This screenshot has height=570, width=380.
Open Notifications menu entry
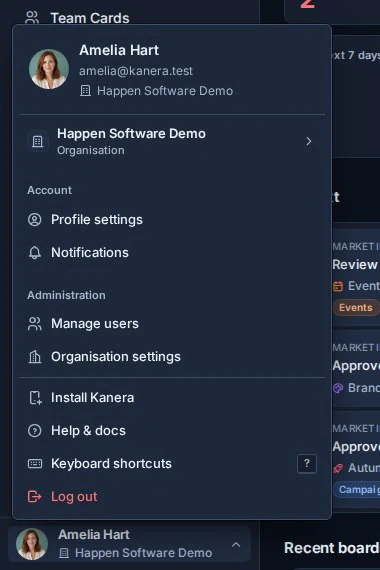tap(172, 253)
